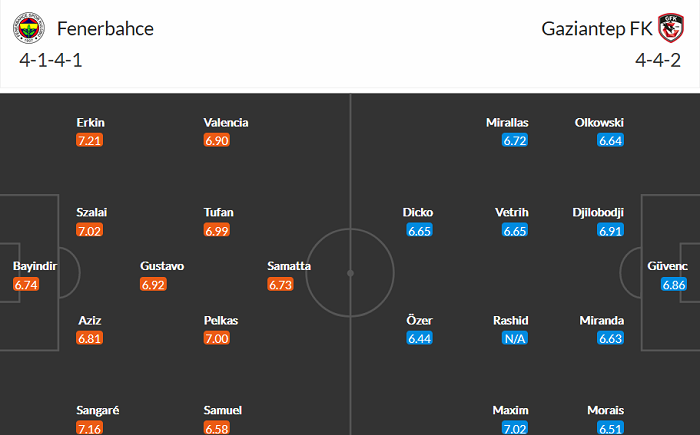The height and width of the screenshot is (435, 700).
Task: Click goalkeeper Bayindir's 6.74 rating
Action: coord(28,285)
